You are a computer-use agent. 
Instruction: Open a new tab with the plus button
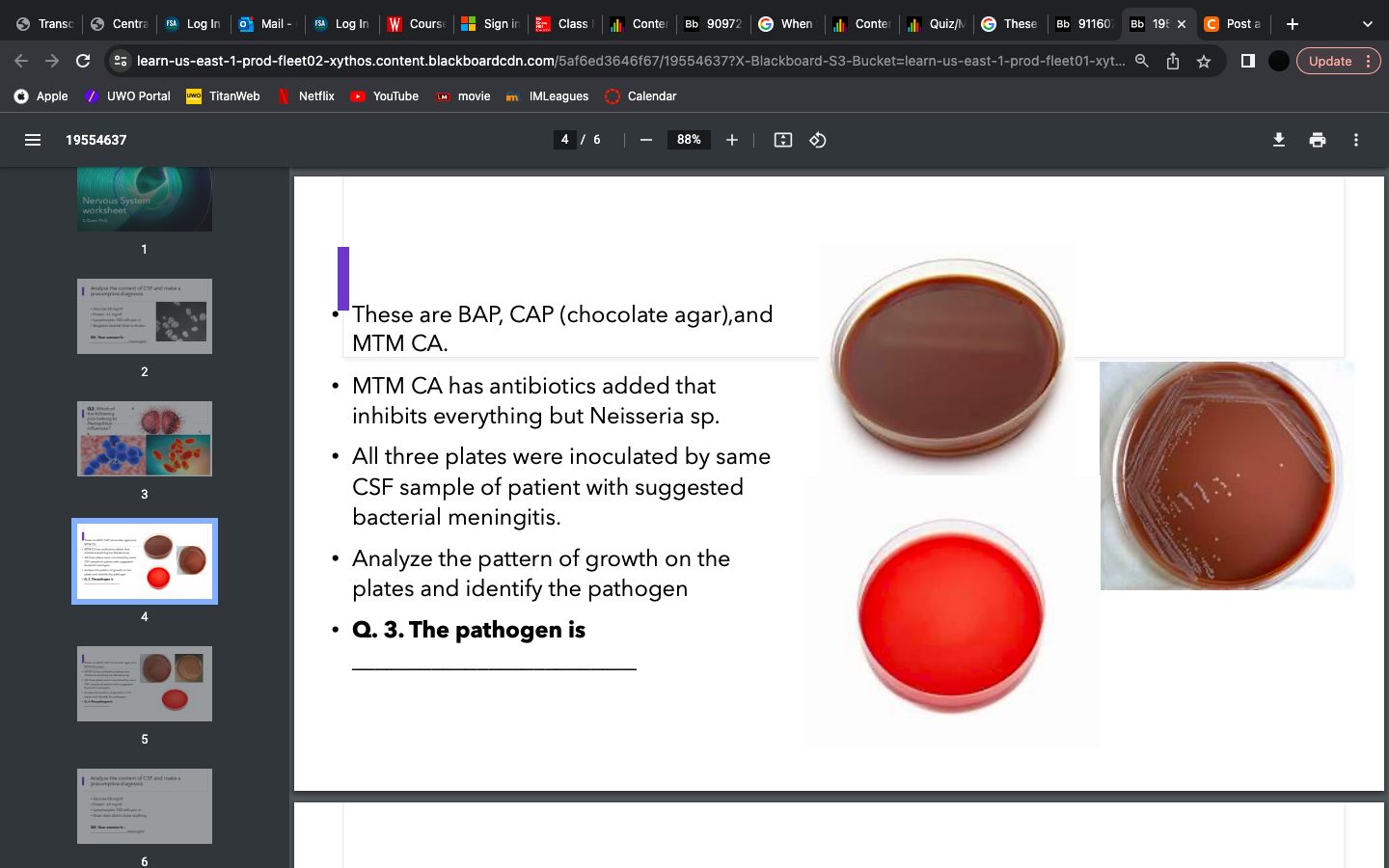(x=1292, y=23)
